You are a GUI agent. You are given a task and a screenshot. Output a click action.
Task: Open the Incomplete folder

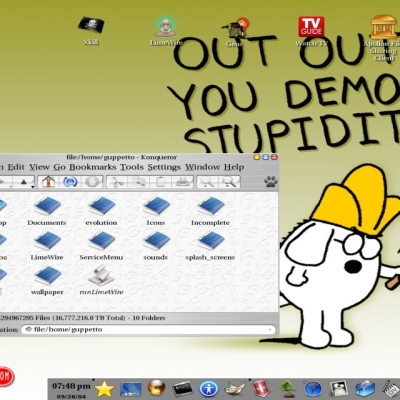pos(210,211)
